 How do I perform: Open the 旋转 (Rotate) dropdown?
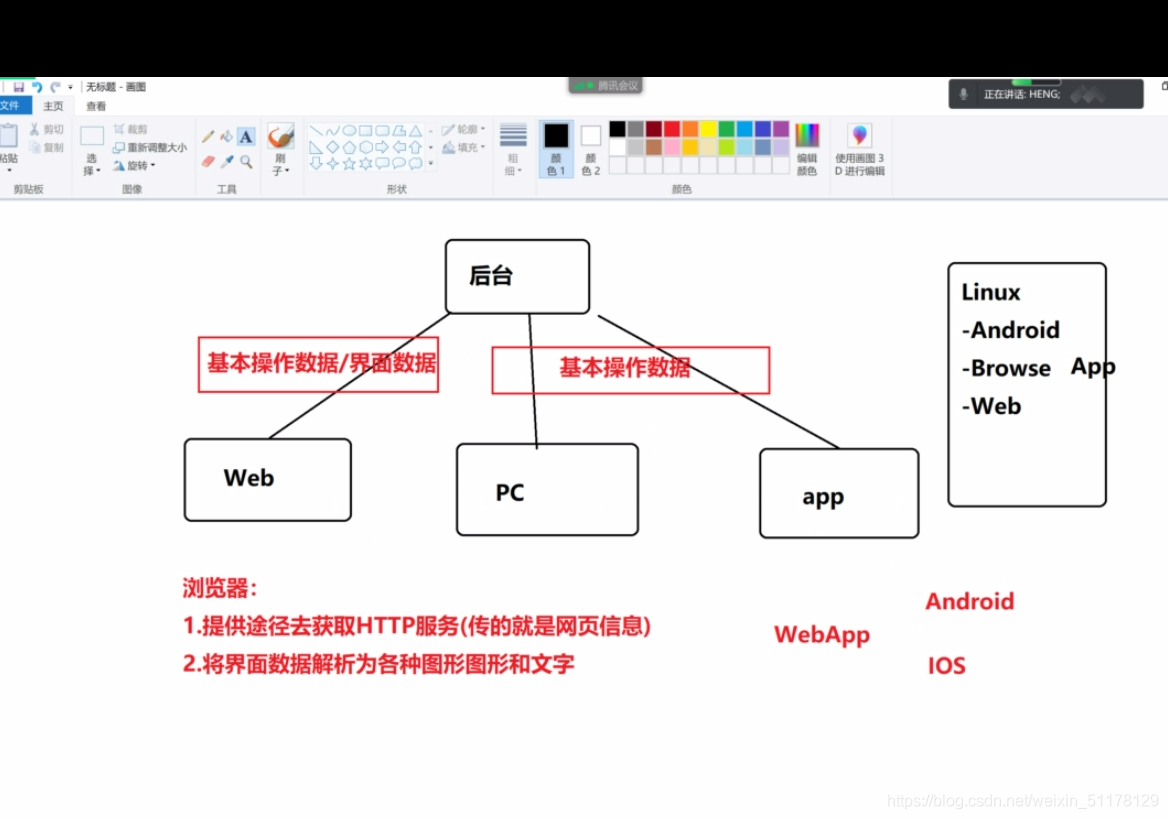pos(135,165)
